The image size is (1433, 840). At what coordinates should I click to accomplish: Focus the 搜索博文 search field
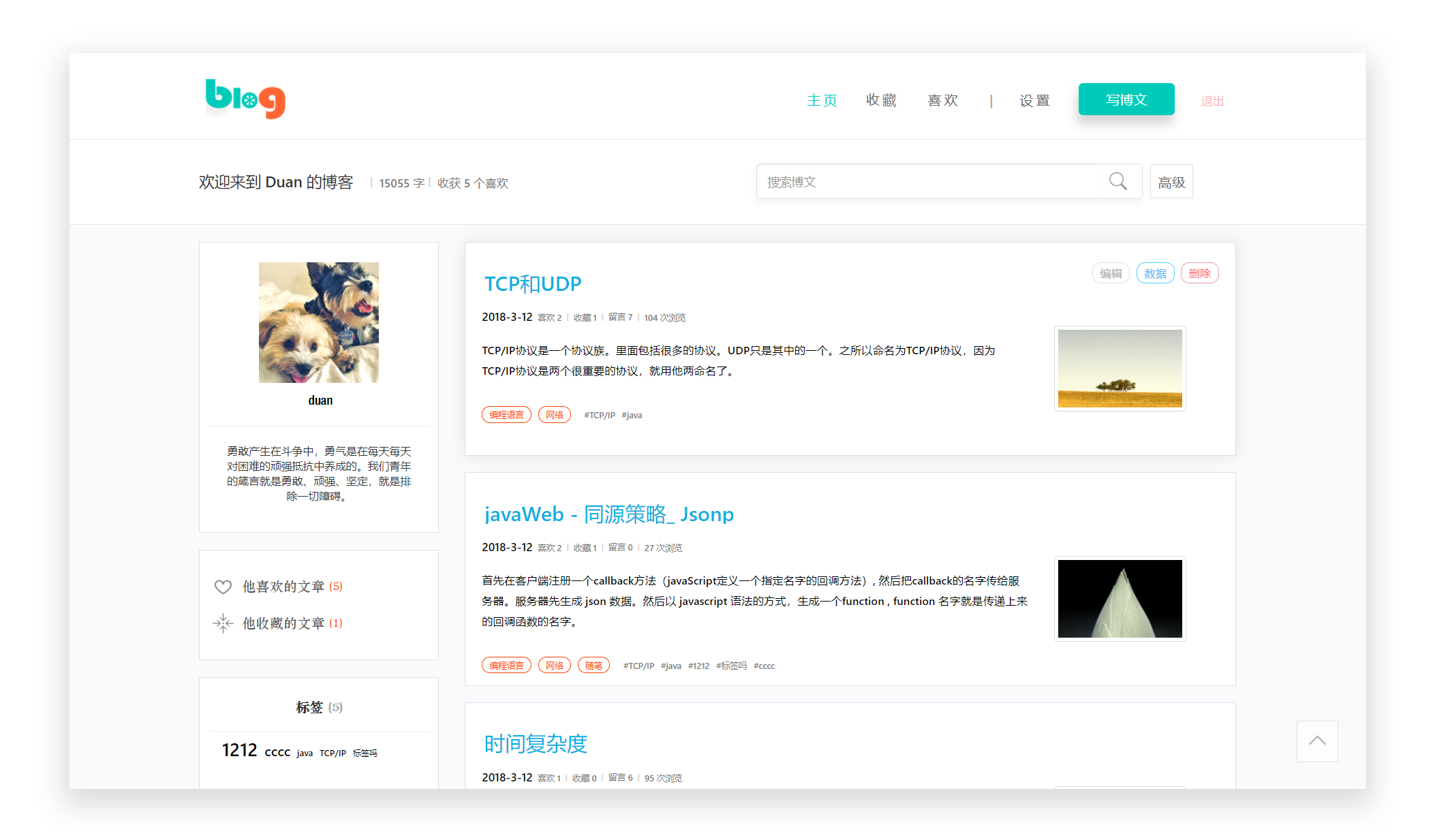(x=927, y=182)
